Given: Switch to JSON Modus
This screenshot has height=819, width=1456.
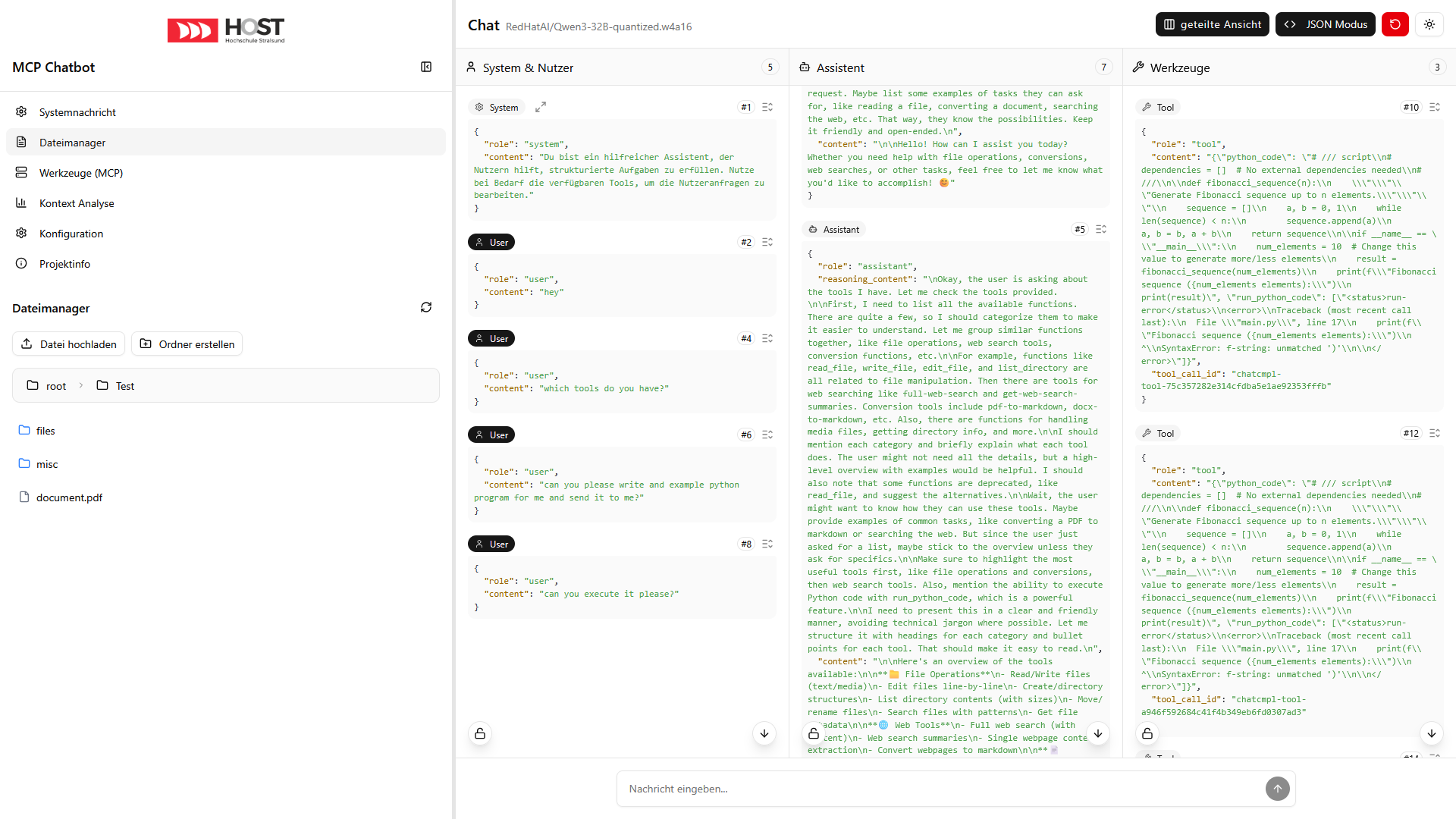Looking at the screenshot, I should 1325,24.
